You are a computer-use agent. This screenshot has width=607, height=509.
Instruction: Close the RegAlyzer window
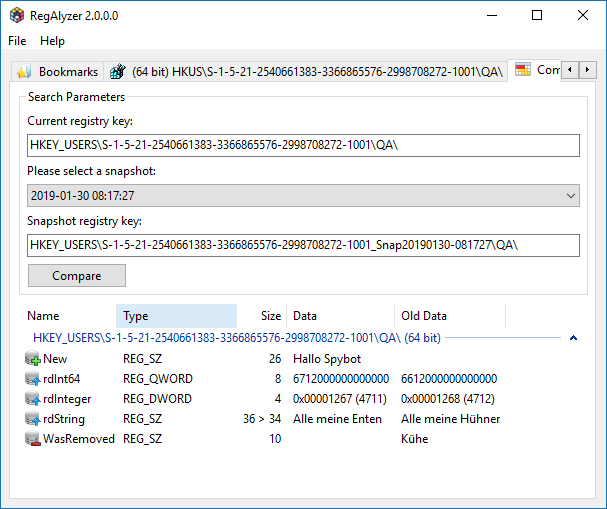click(x=583, y=15)
